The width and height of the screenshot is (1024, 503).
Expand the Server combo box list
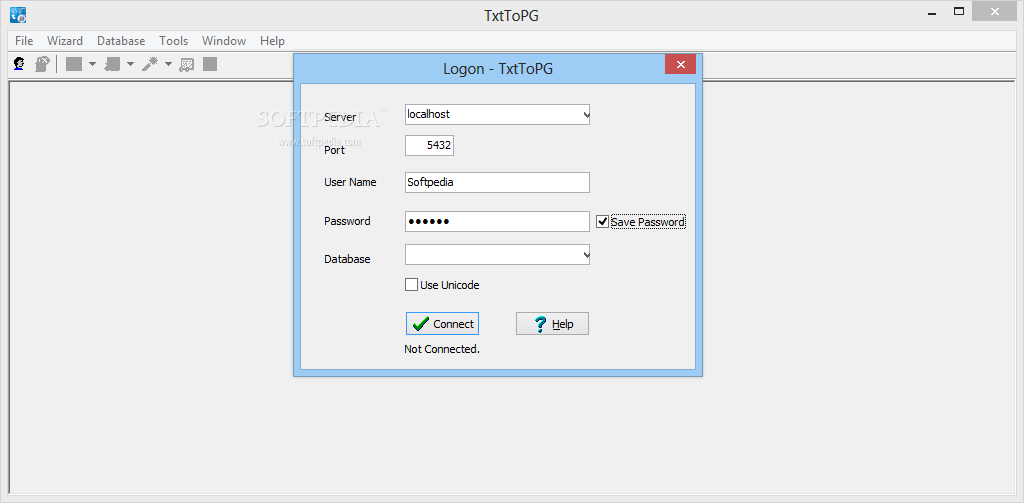point(586,114)
